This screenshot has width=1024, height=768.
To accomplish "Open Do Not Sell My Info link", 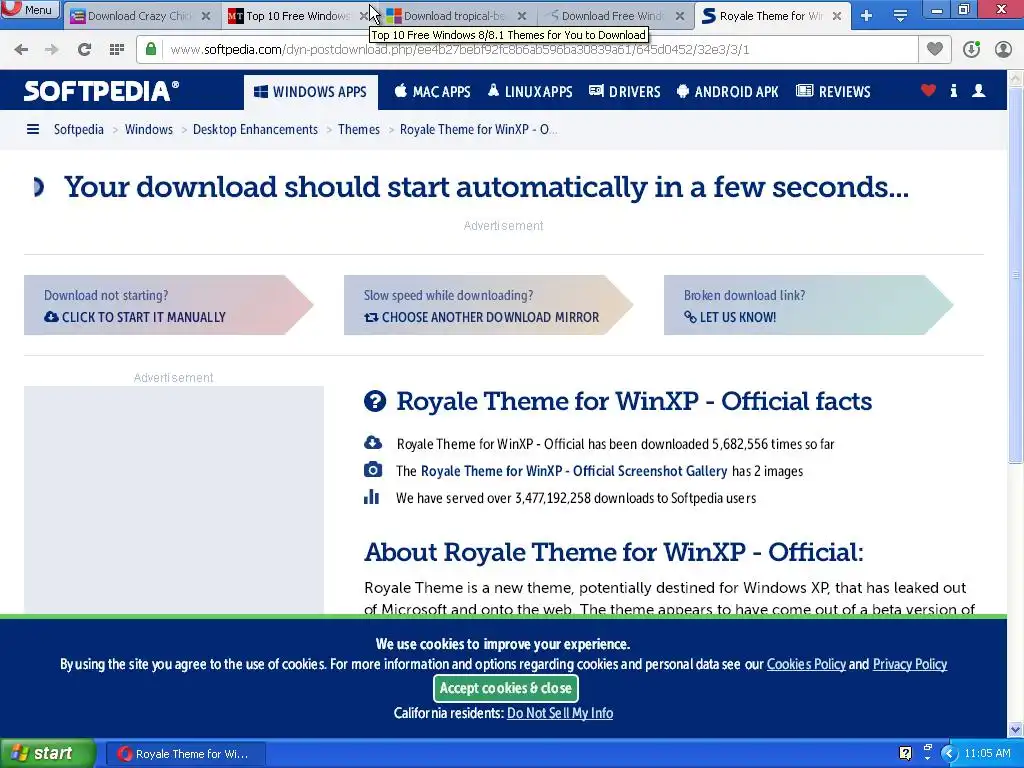I will pyautogui.click(x=560, y=713).
